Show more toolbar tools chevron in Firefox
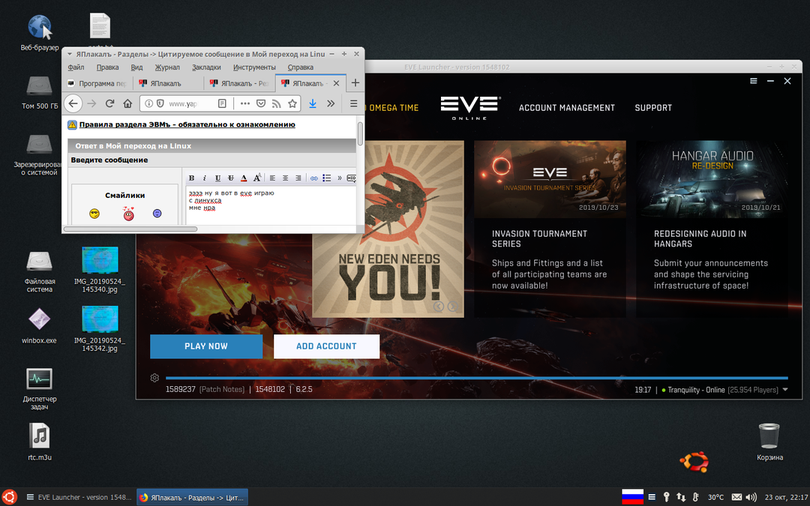The image size is (810, 506). click(x=331, y=103)
